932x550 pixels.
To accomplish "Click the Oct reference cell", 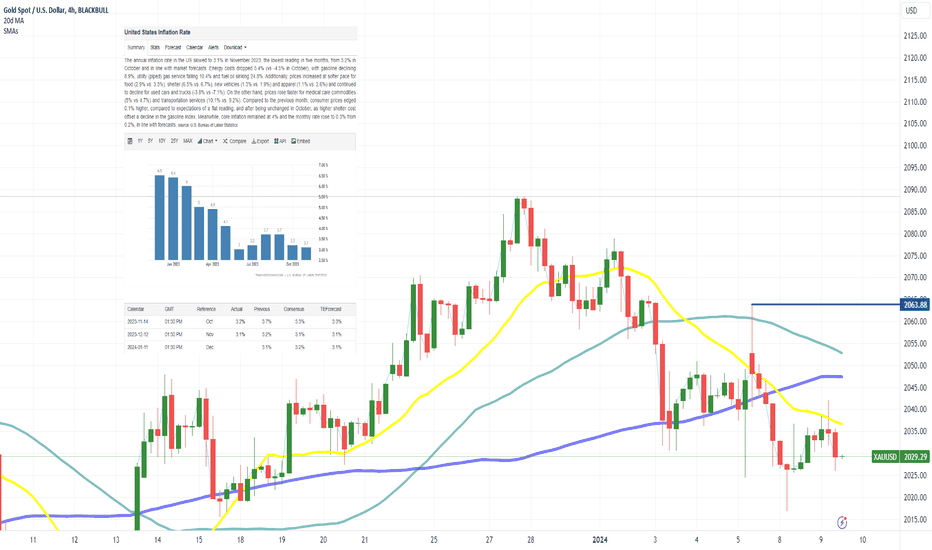I will tap(209, 322).
